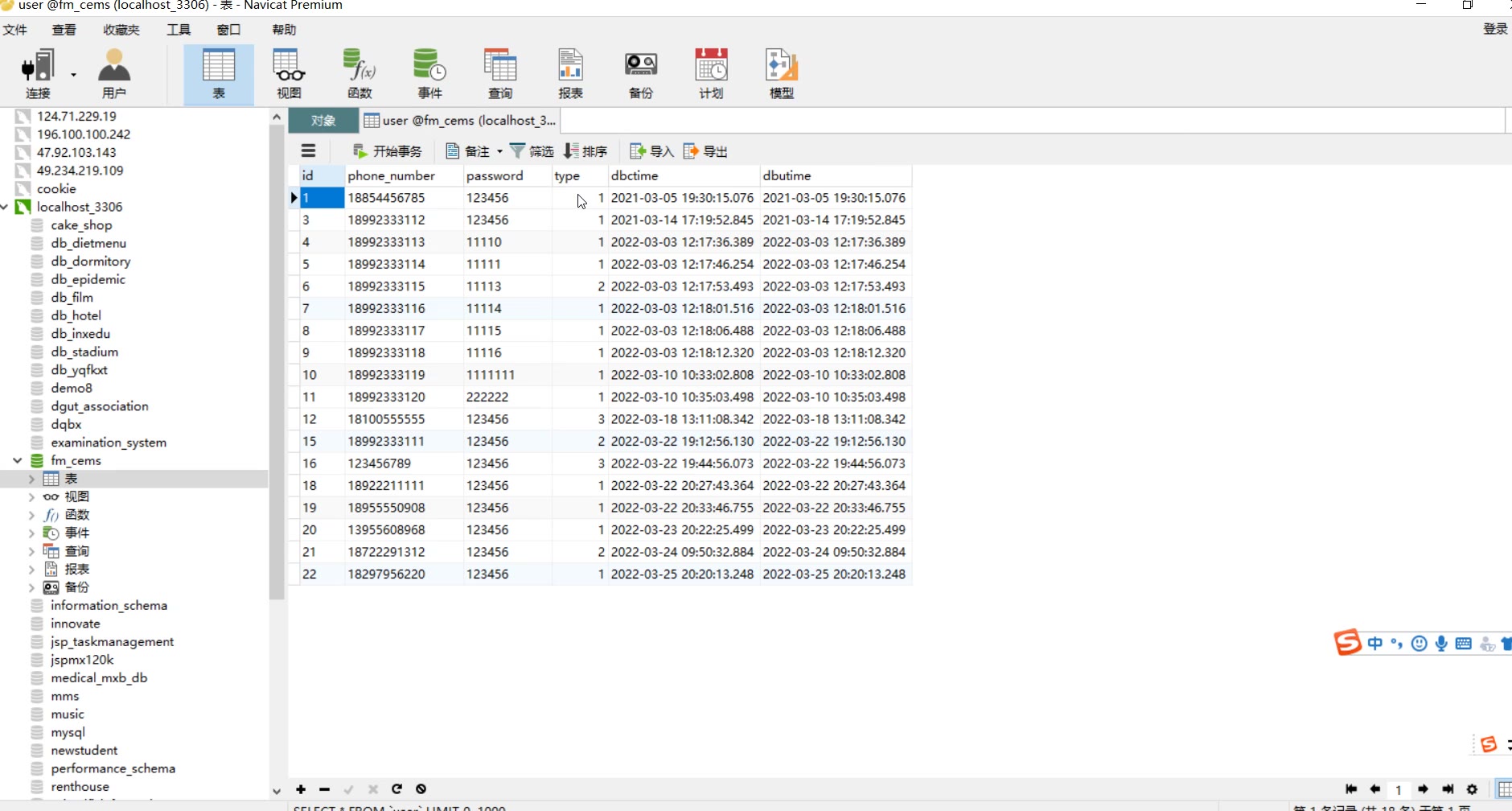This screenshot has width=1512, height=811.
Task: Select phone number cell 18100555555
Action: 404,419
